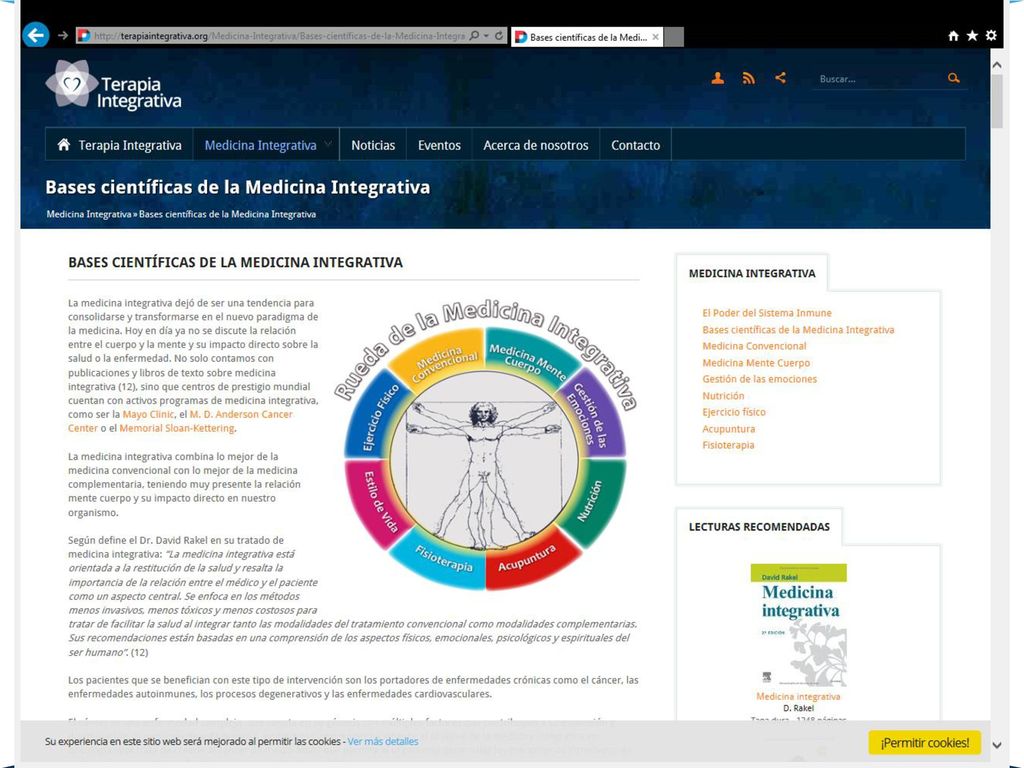Open Medicina Convencional sidebar link
This screenshot has width=1024, height=768.
pyautogui.click(x=754, y=346)
